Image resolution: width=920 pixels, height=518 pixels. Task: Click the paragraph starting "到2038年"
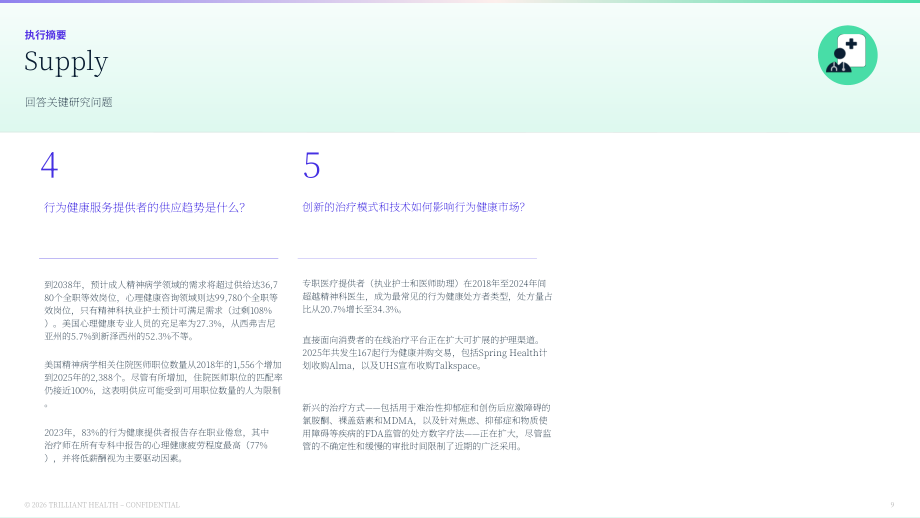(x=161, y=310)
